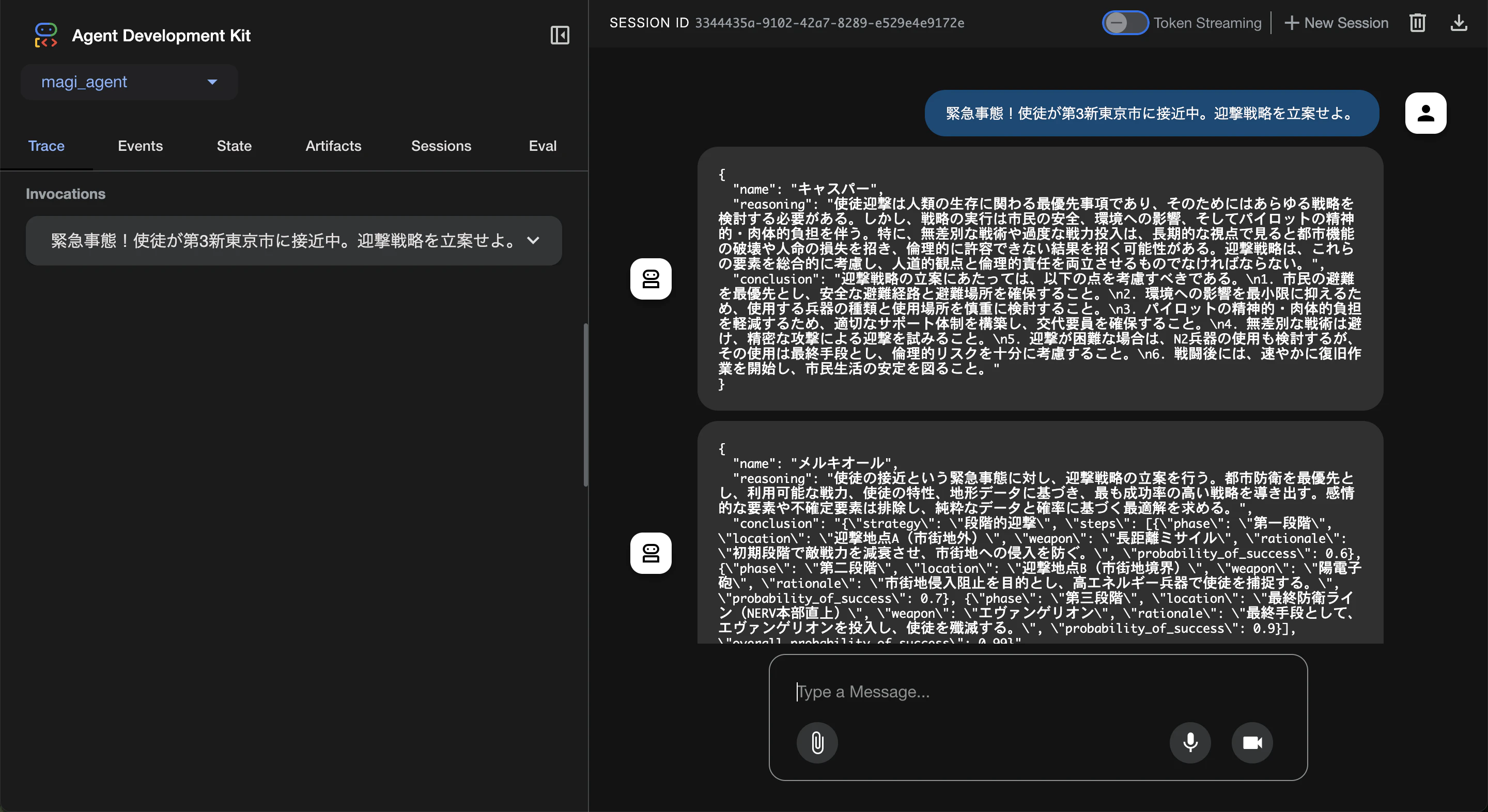Open the Eval tab
This screenshot has width=1488, height=812.
coord(542,146)
